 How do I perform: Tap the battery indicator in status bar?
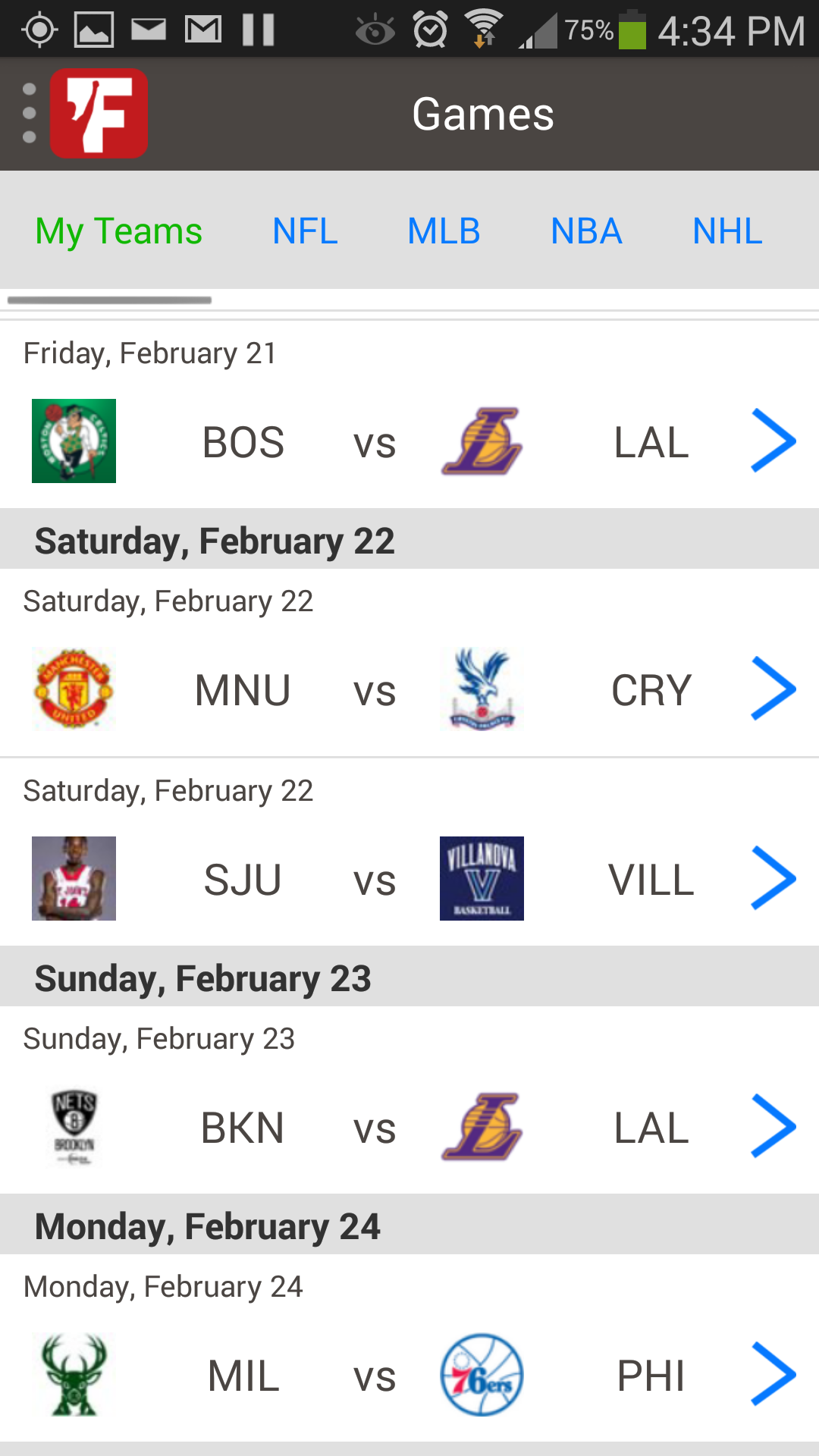[632, 30]
